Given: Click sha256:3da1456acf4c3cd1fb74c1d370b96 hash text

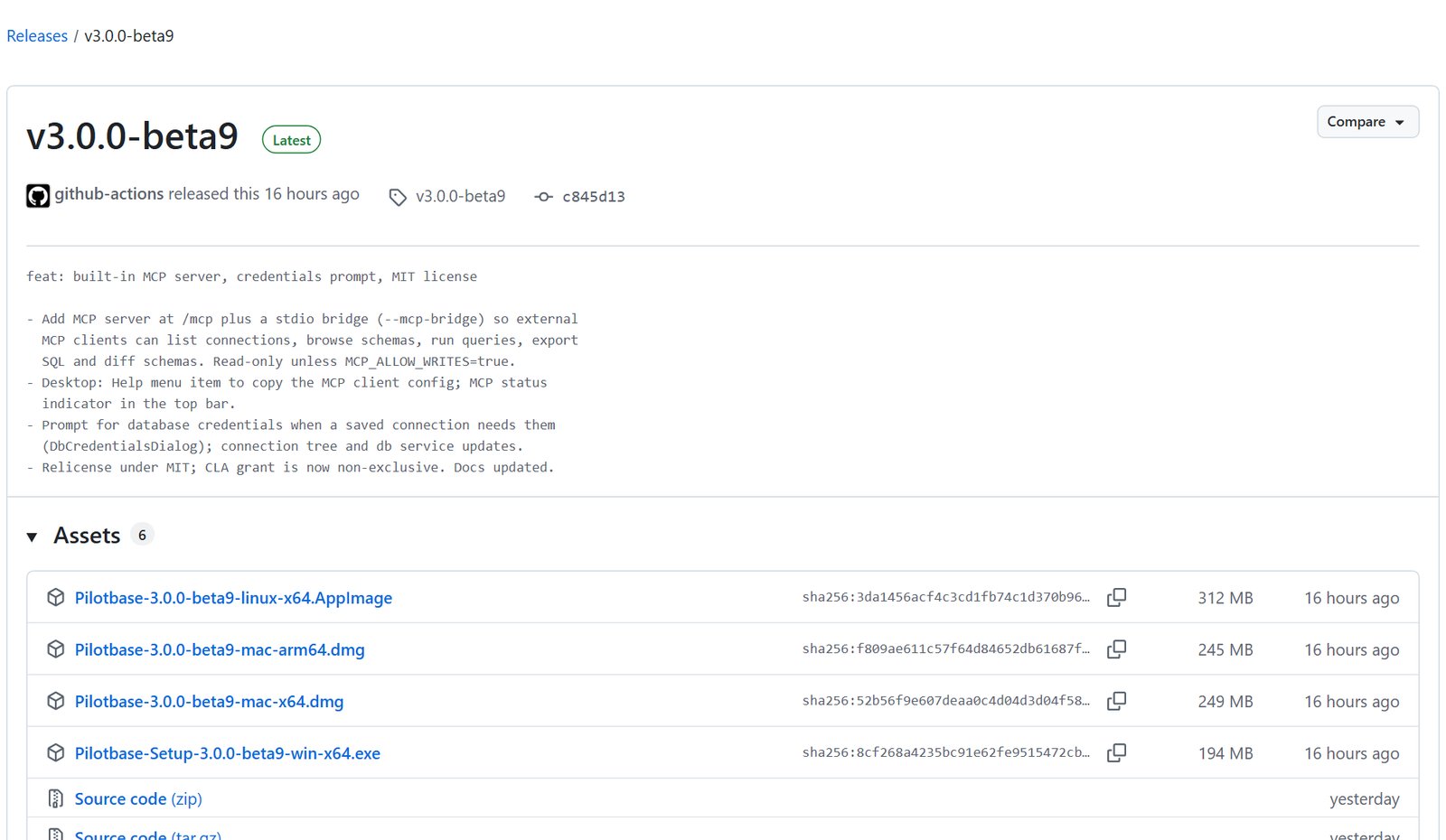Looking at the screenshot, I should tap(946, 597).
